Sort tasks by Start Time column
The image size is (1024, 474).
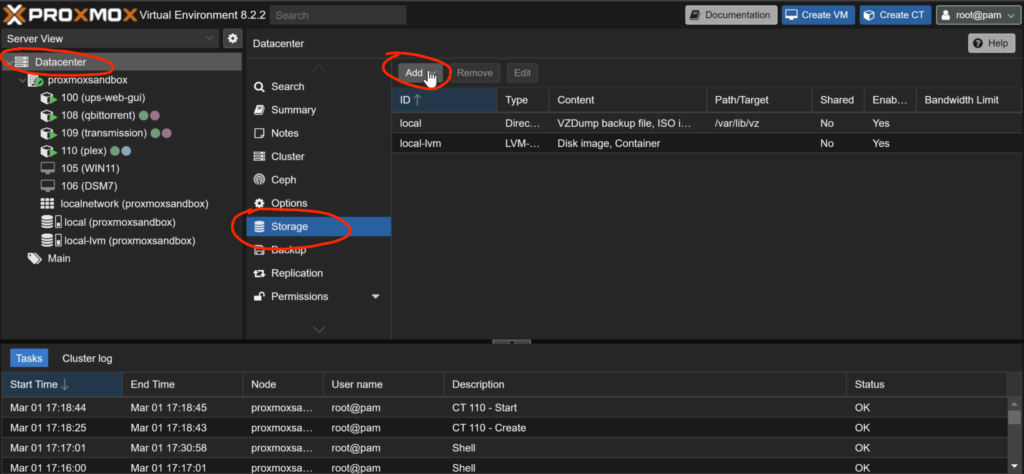[x=62, y=385]
